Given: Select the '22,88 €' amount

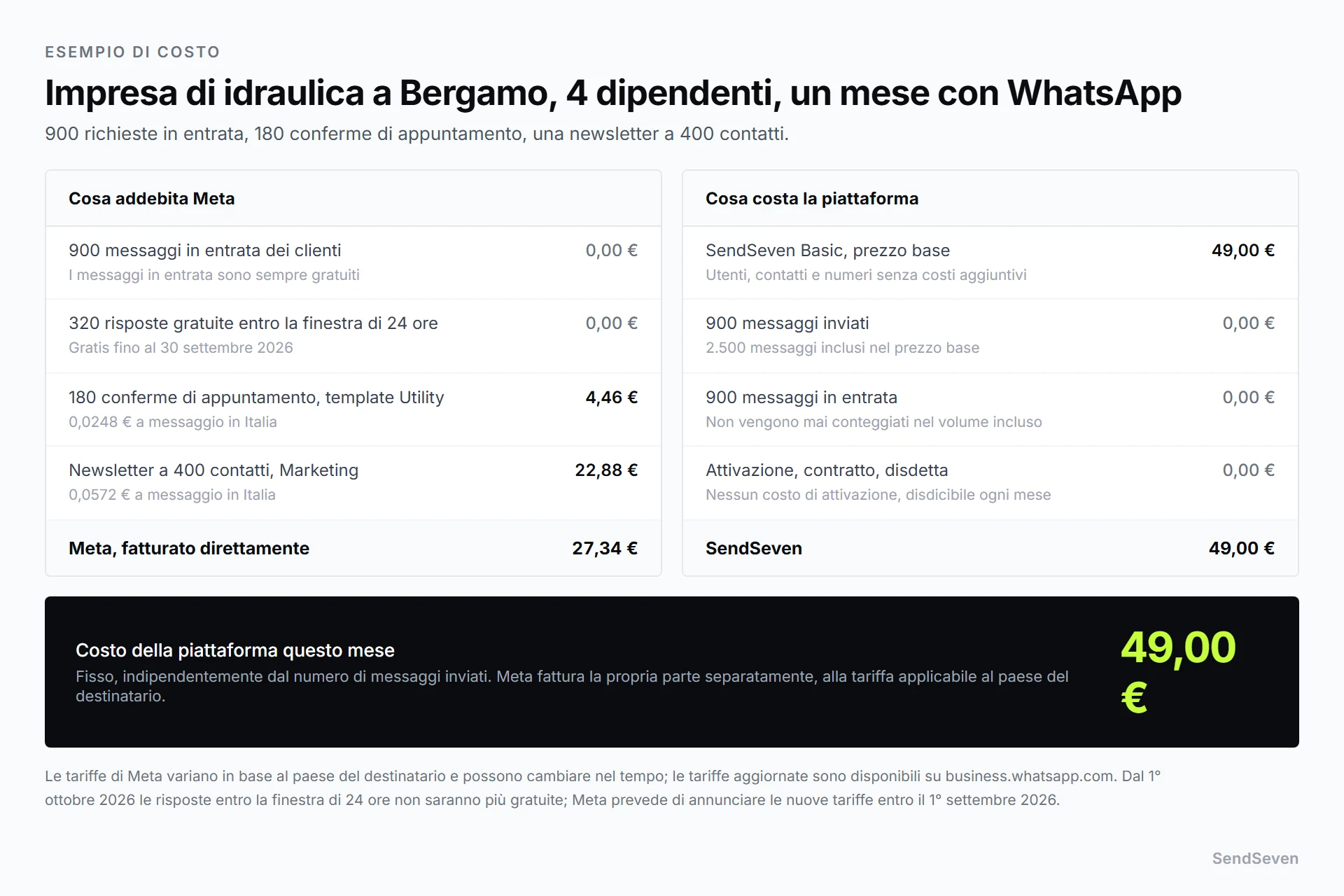Looking at the screenshot, I should pyautogui.click(x=606, y=470).
